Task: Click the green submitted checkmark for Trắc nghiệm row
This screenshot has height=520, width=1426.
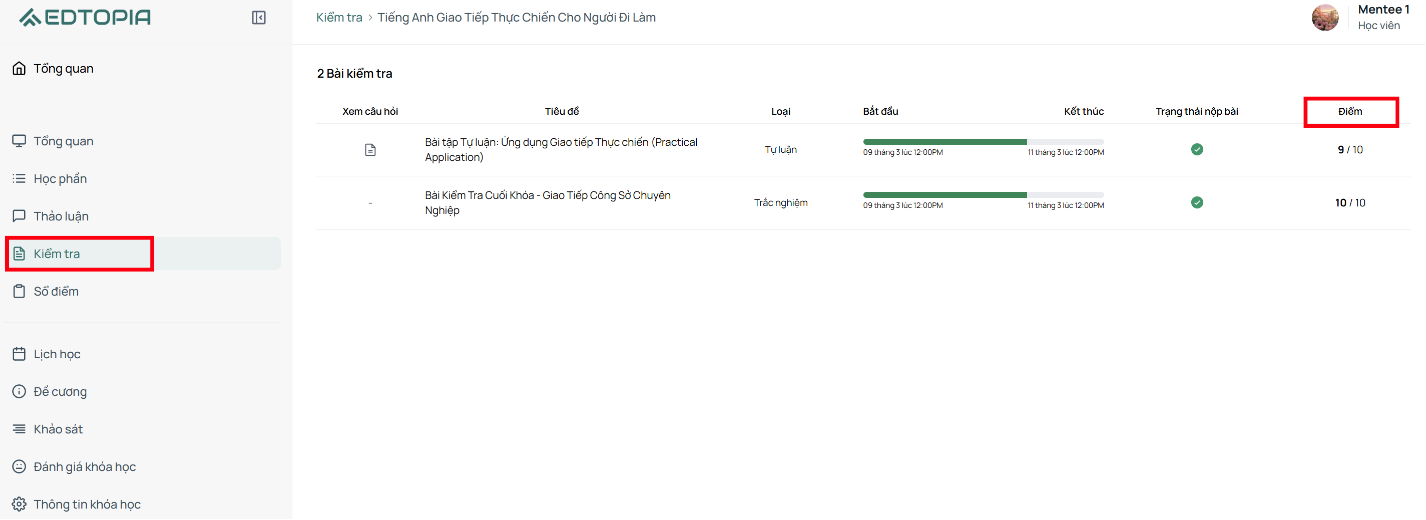Action: click(1197, 202)
